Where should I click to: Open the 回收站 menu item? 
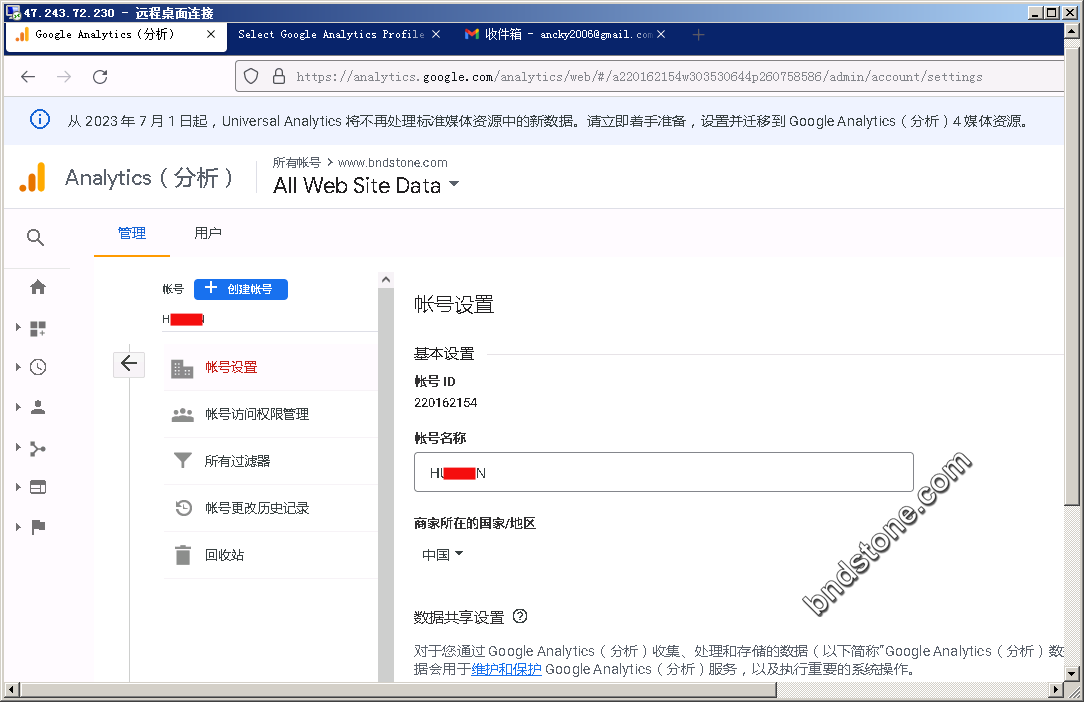coord(270,555)
